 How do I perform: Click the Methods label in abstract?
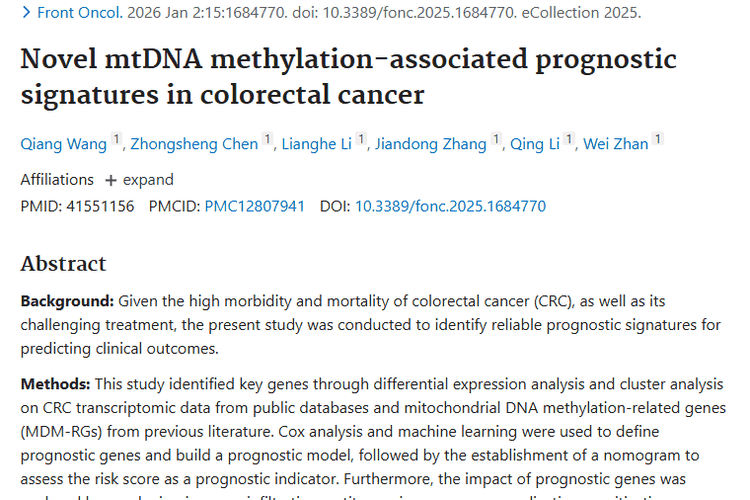click(x=56, y=384)
